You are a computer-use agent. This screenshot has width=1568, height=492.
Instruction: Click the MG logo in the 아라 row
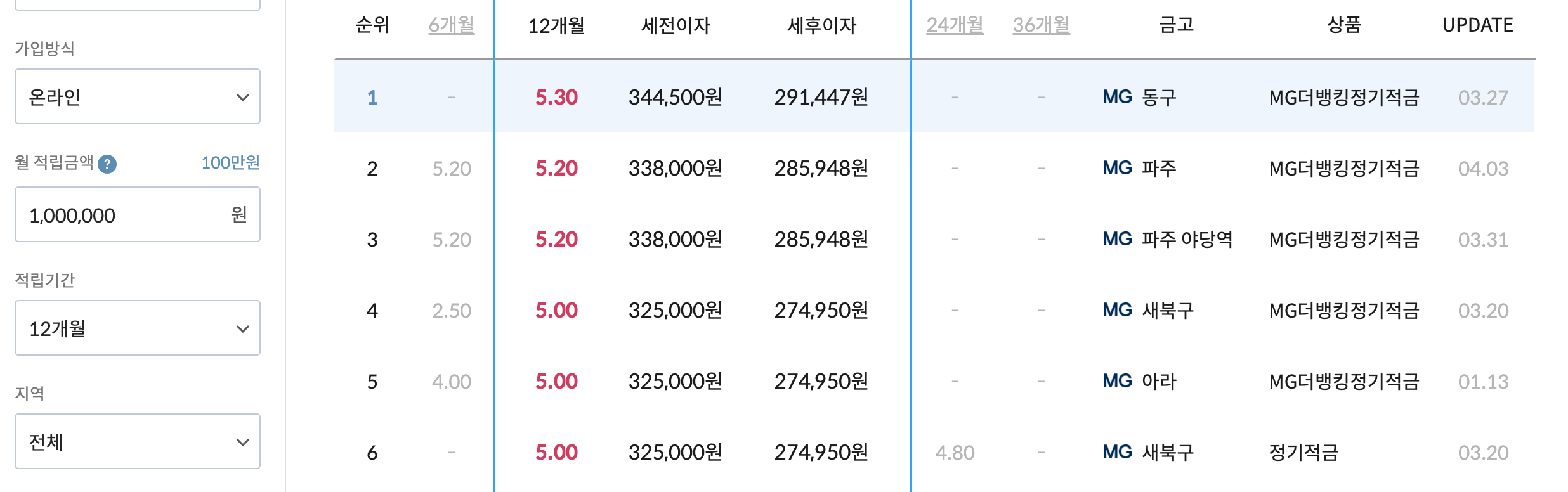[x=1119, y=381]
